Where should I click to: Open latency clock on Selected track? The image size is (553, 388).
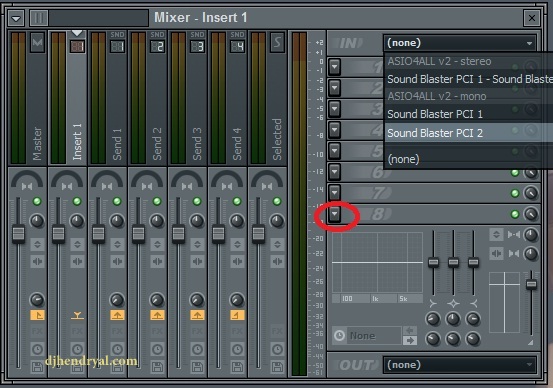click(277, 349)
